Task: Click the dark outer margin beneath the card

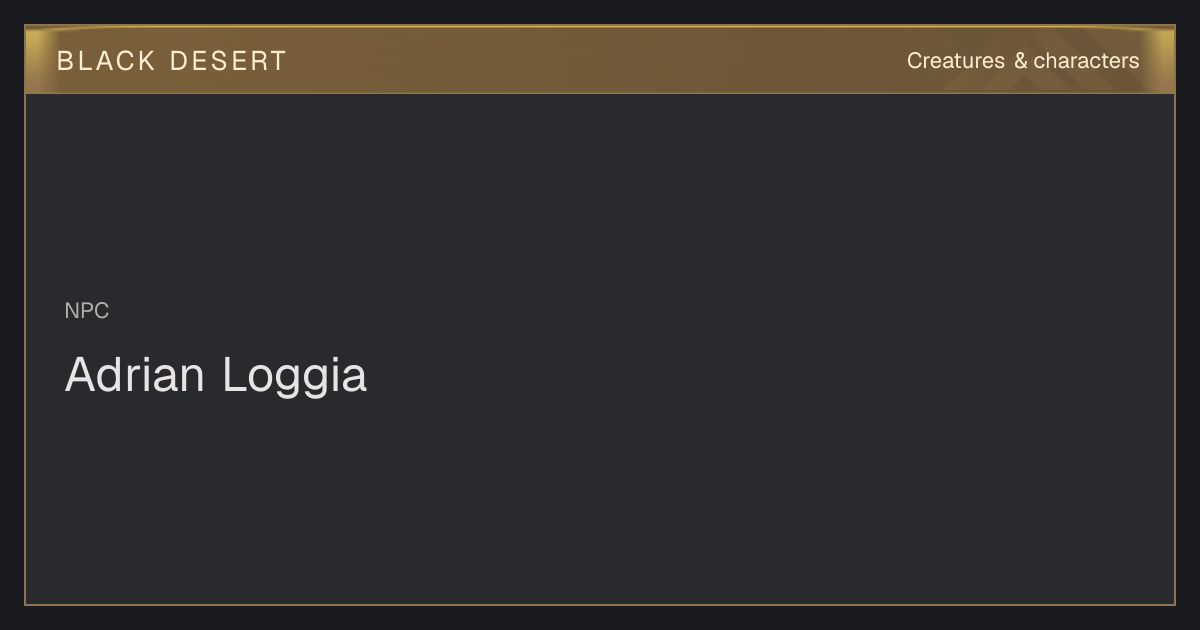Action: click(600, 618)
